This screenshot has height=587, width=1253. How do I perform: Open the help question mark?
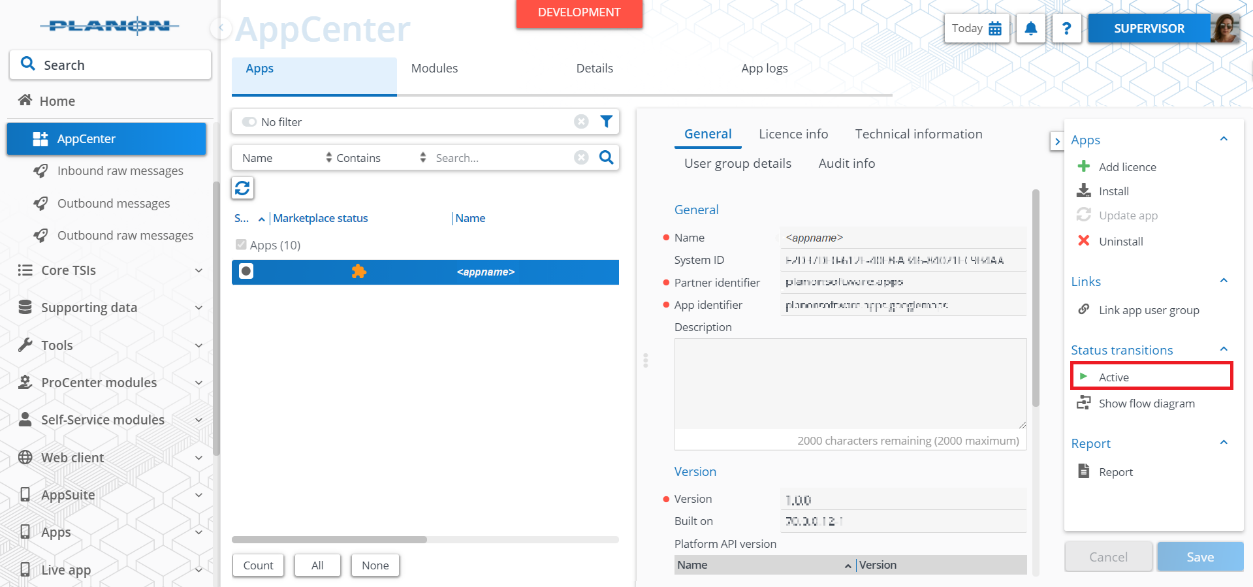point(1066,28)
